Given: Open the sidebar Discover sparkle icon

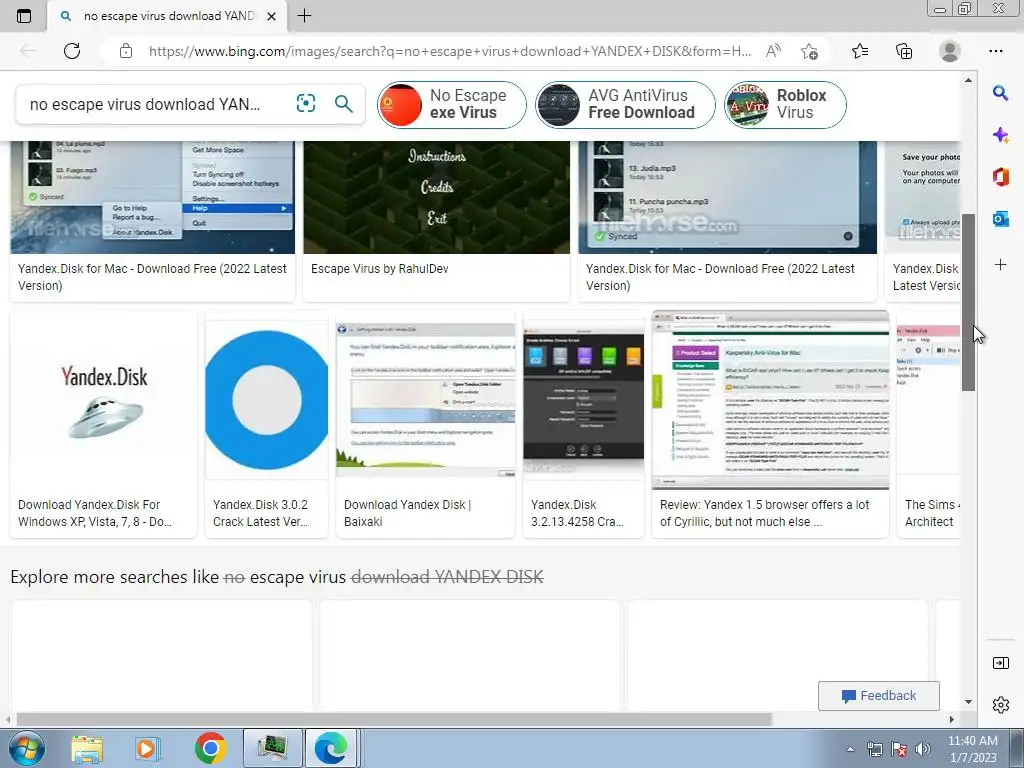Looking at the screenshot, I should pos(1000,135).
